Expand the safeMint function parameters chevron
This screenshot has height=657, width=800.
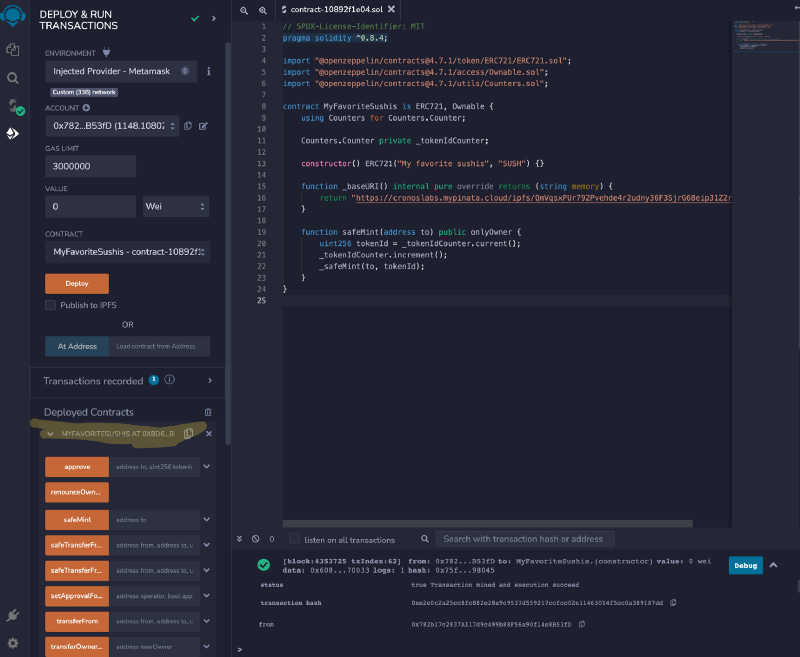(205, 519)
